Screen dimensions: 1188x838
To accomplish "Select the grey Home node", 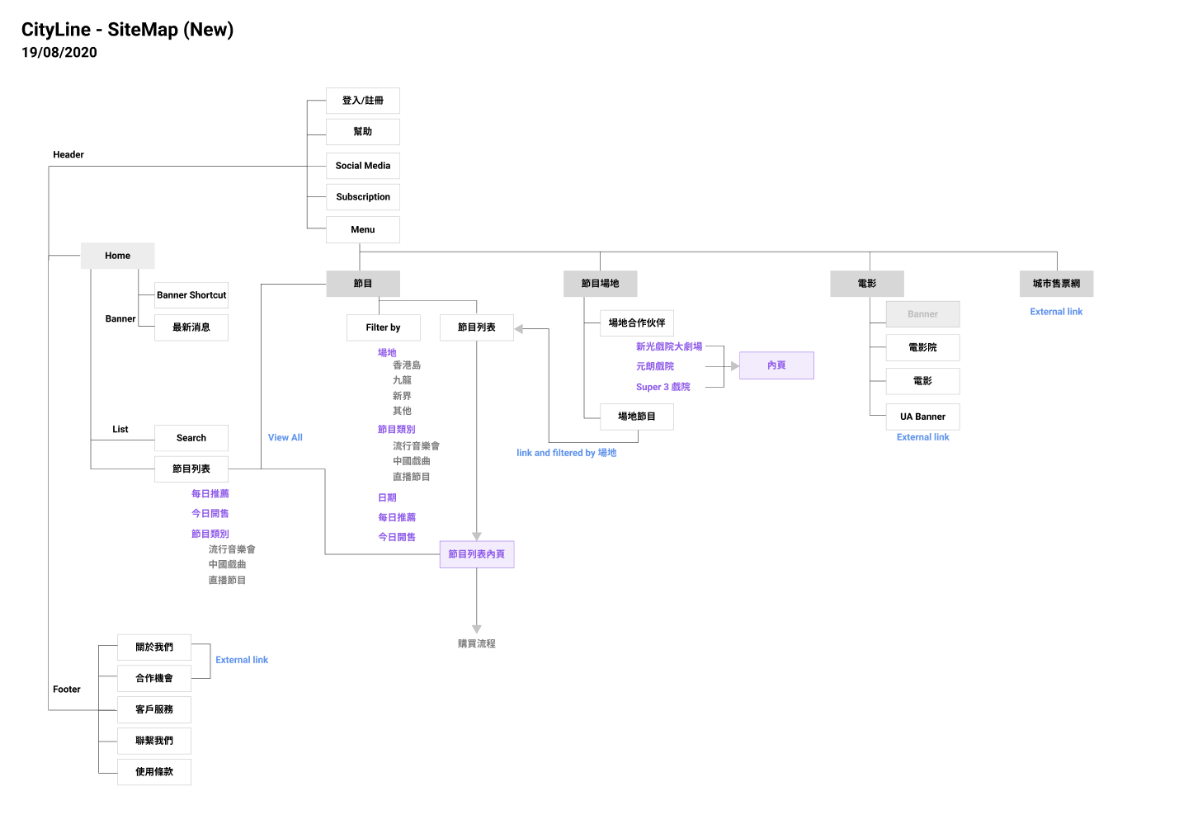I will tap(118, 256).
